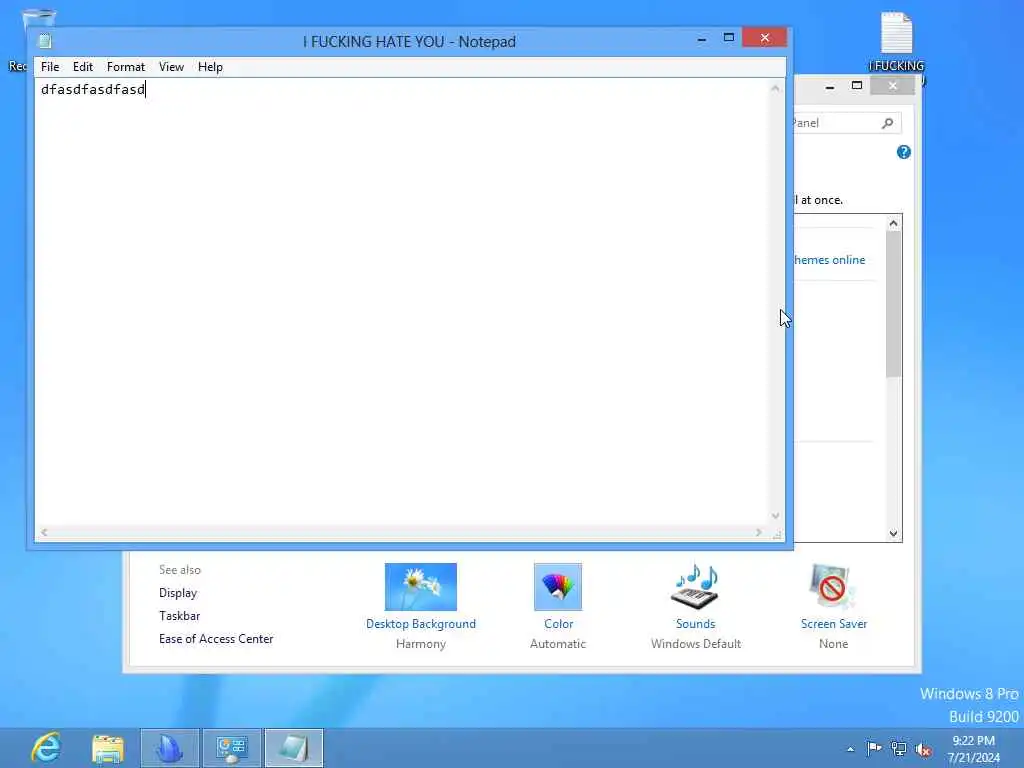
Task: Close the Personalization window
Action: point(893,86)
